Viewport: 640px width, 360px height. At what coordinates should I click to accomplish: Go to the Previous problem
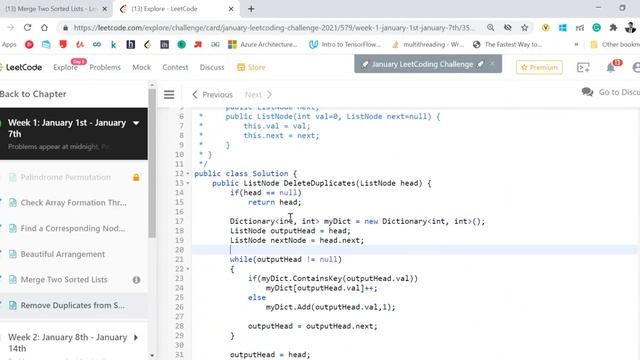click(212, 95)
